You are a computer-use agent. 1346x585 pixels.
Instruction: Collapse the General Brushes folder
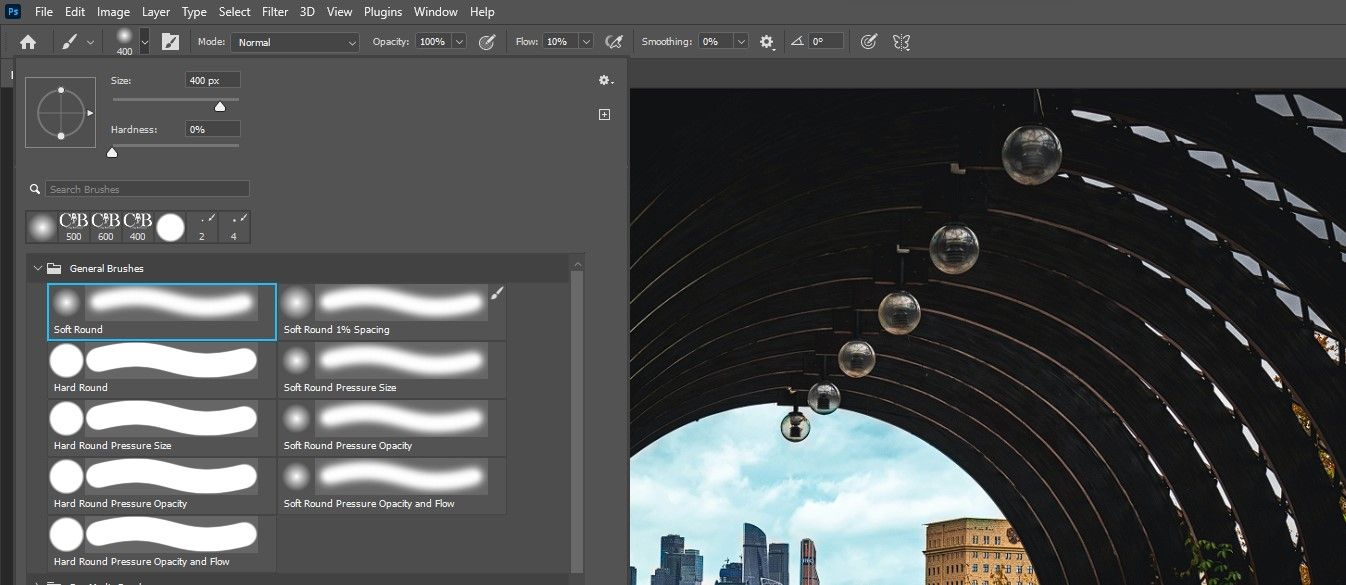click(39, 268)
